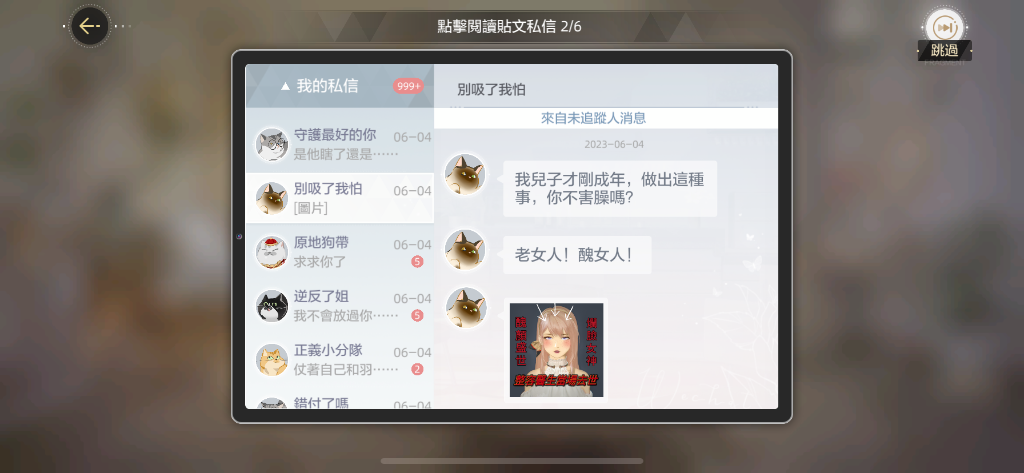
Task: Open 原地狗帶 message thread
Action: [340, 252]
